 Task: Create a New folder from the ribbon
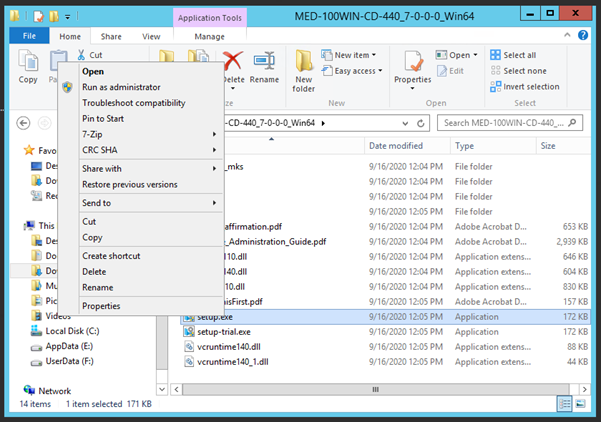304,71
